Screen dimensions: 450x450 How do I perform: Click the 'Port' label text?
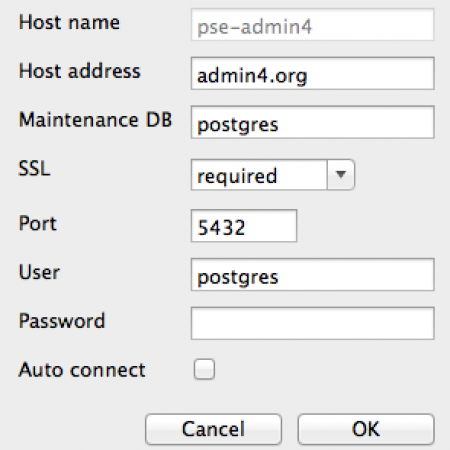38,223
